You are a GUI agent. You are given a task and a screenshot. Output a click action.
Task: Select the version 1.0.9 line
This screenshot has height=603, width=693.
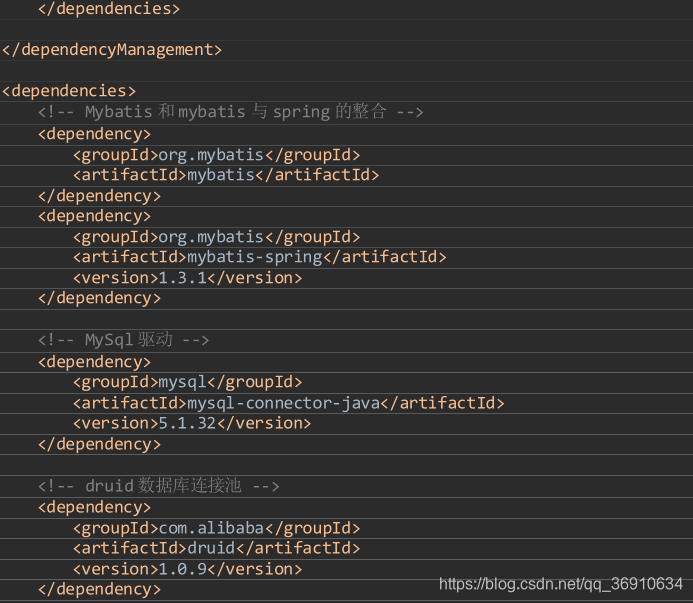point(188,569)
